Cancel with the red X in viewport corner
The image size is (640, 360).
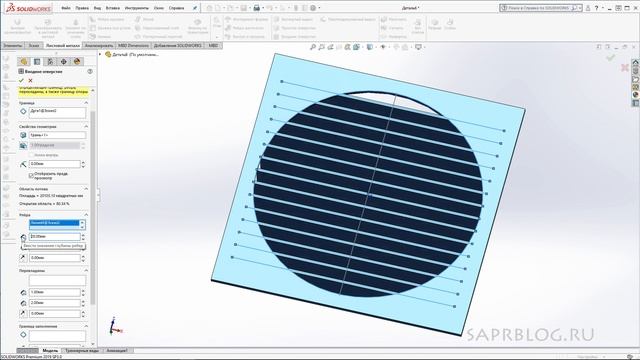tap(625, 67)
